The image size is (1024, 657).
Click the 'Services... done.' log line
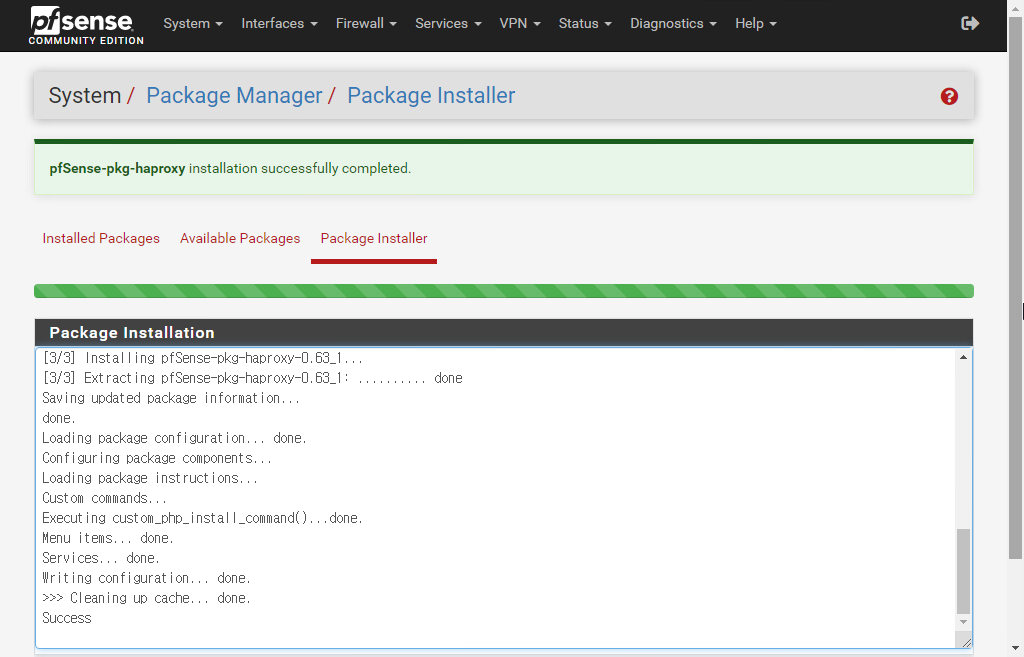pos(101,558)
